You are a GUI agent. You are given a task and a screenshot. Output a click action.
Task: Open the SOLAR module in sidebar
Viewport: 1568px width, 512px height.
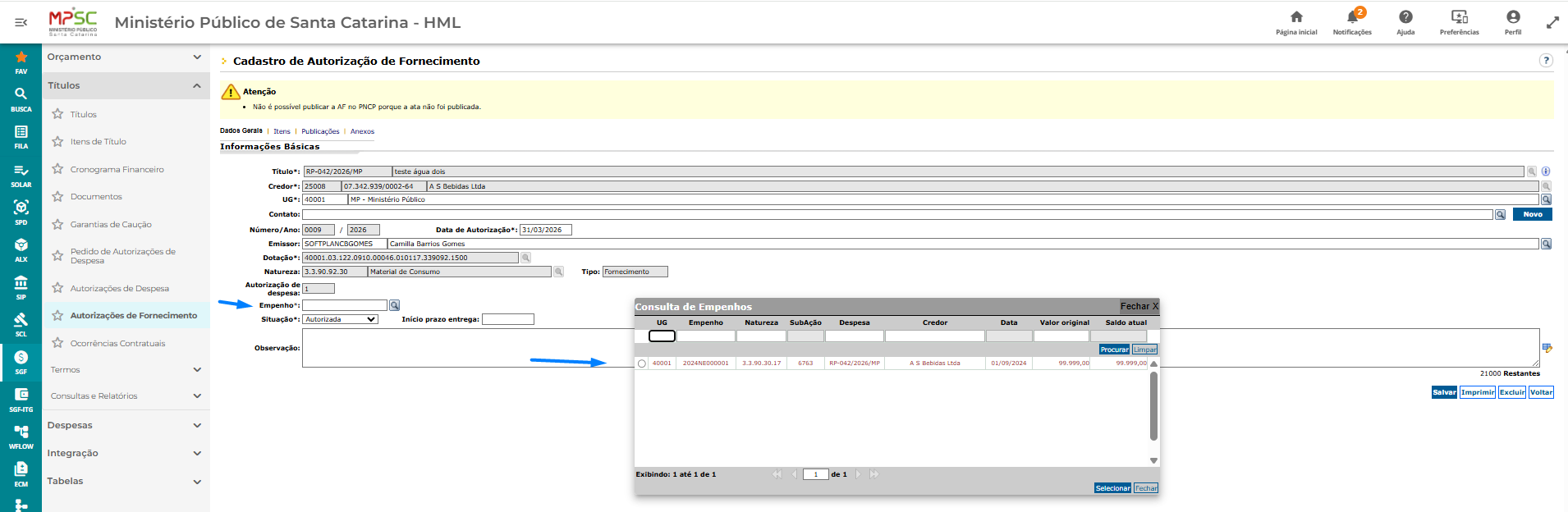(21, 176)
